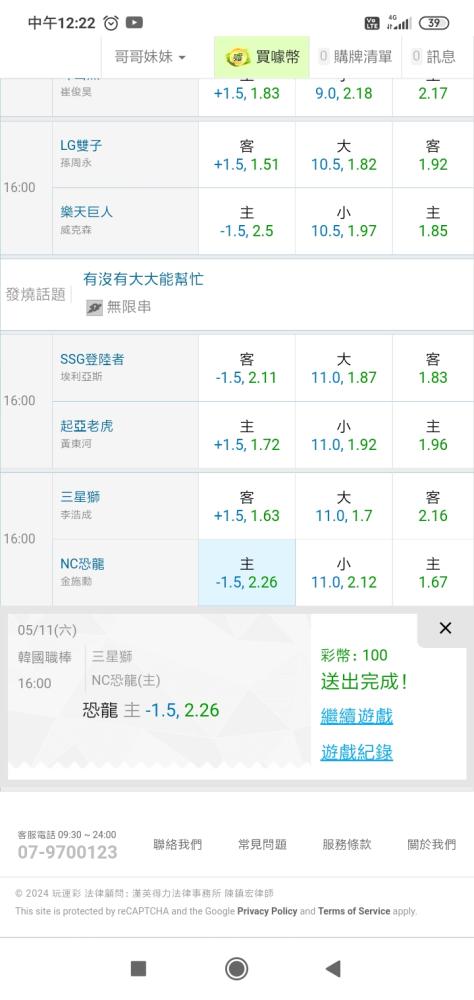Pick 樂天巨人 home moneyline 1.85

433,221
